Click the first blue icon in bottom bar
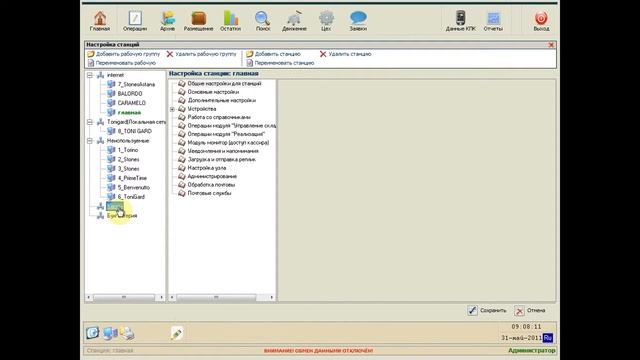 93,333
